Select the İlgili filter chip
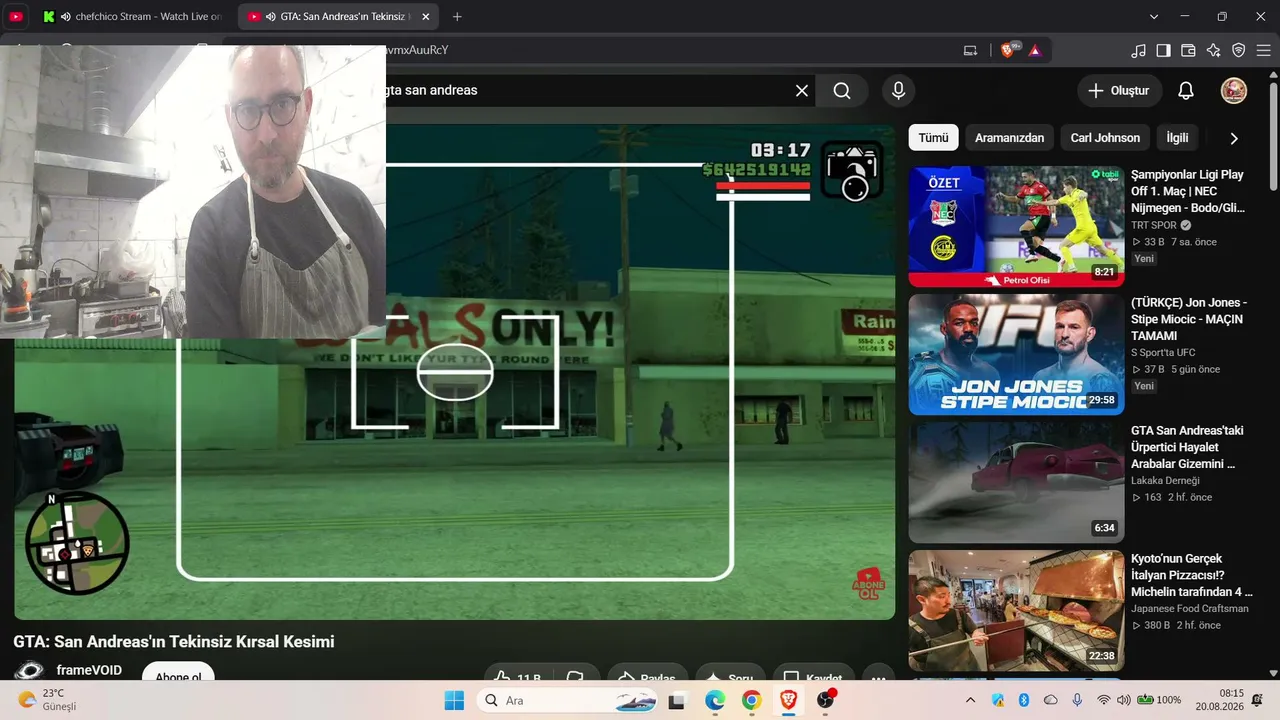1280x720 pixels. (x=1177, y=138)
